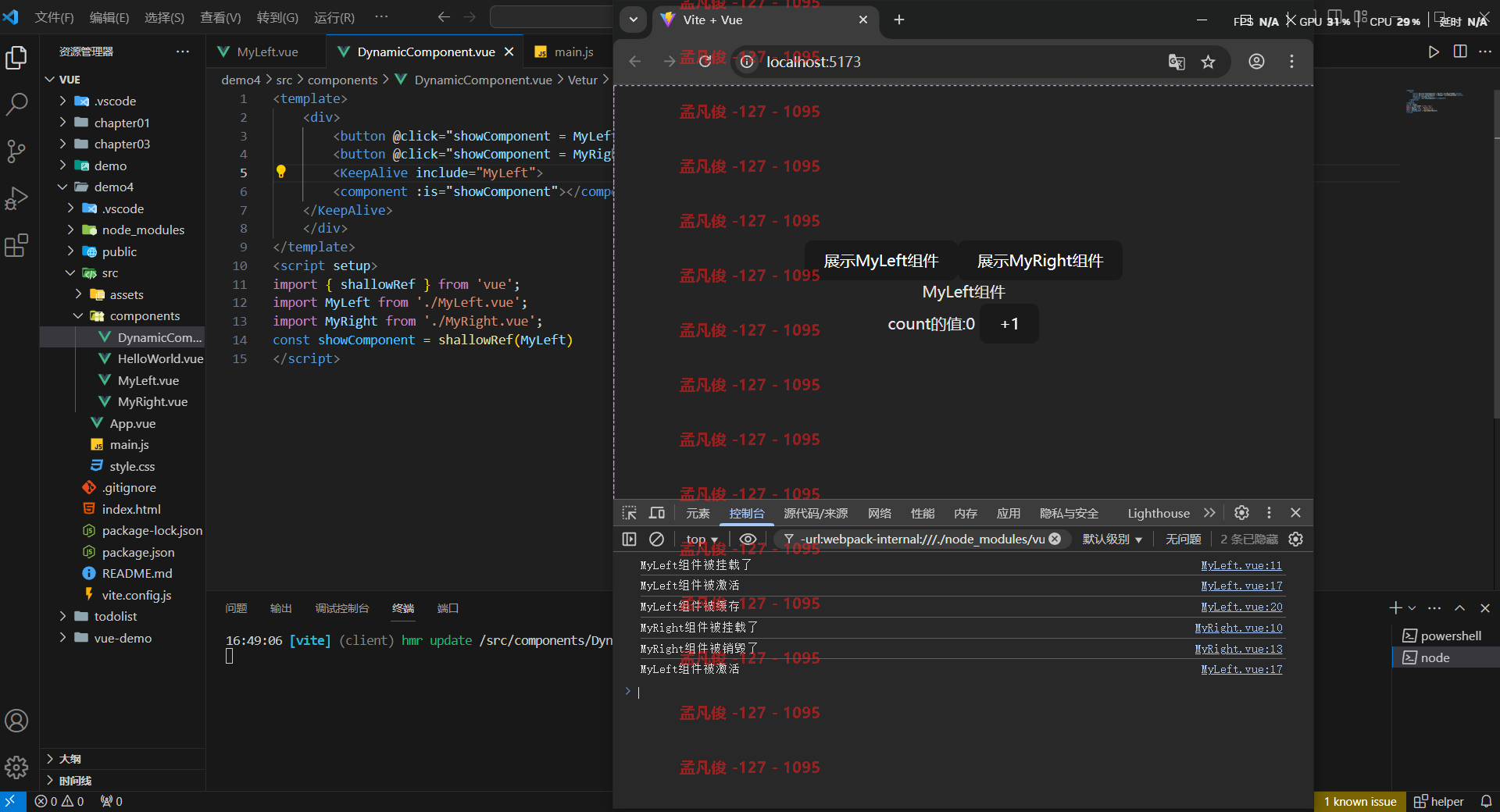
Task: Click the 展示MyRight组件 button
Action: point(1041,261)
